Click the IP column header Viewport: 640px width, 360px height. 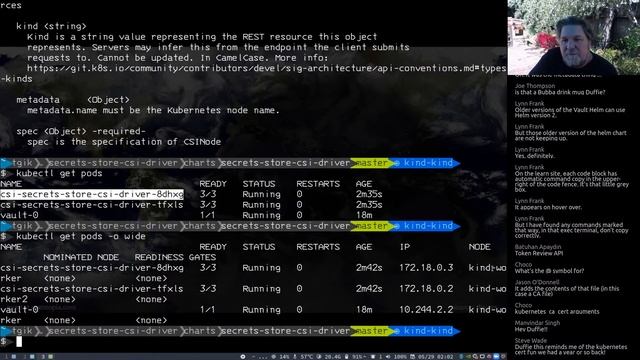[x=404, y=247]
